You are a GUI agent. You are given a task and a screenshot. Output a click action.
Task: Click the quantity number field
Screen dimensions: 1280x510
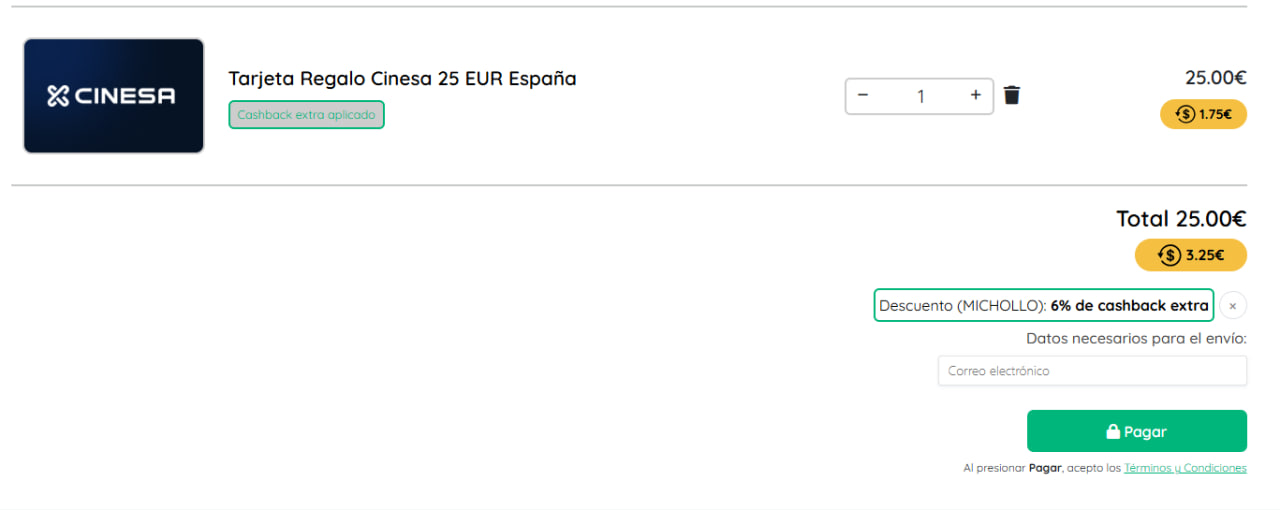click(x=920, y=97)
